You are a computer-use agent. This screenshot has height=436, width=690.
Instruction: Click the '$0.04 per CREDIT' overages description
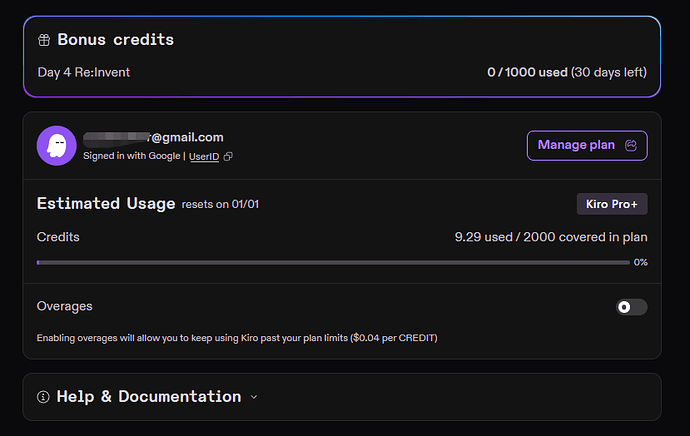point(237,338)
